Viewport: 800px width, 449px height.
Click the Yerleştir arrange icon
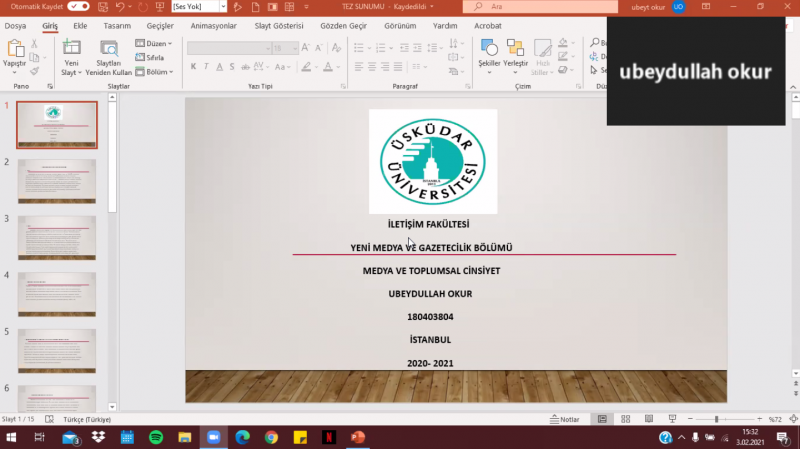tap(515, 48)
